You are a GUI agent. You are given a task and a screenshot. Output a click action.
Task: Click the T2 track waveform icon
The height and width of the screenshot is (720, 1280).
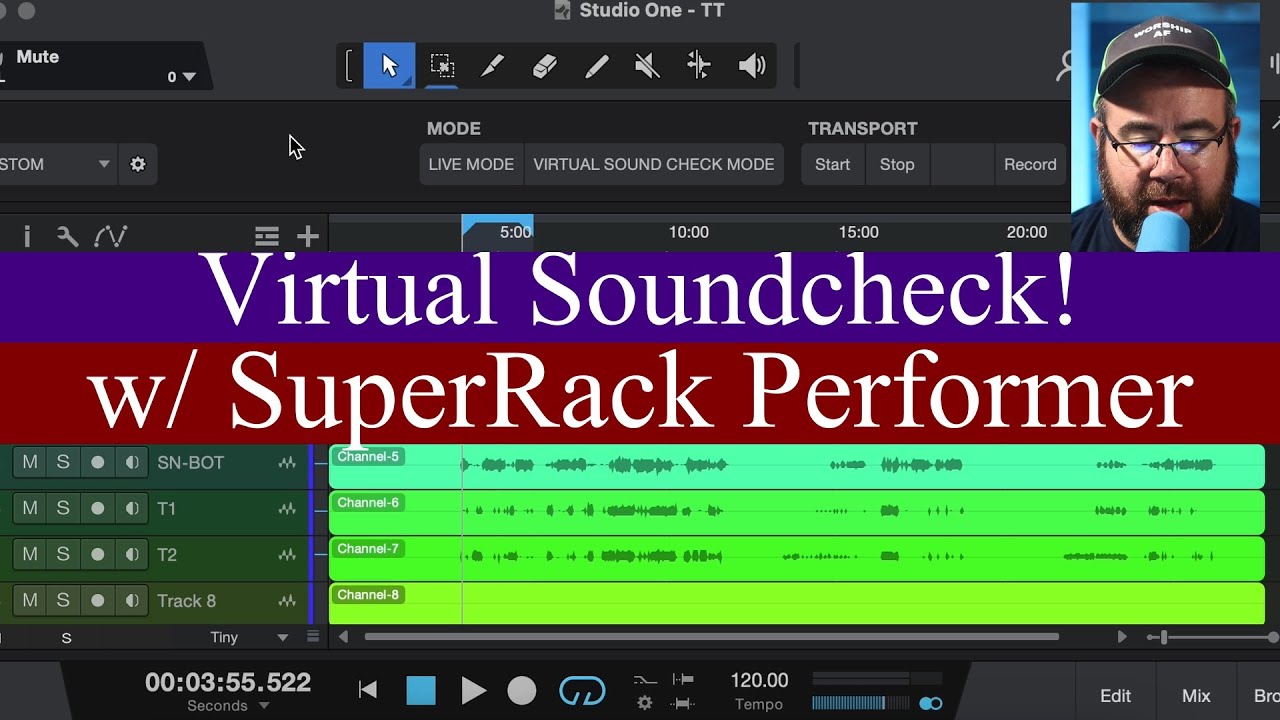point(287,555)
